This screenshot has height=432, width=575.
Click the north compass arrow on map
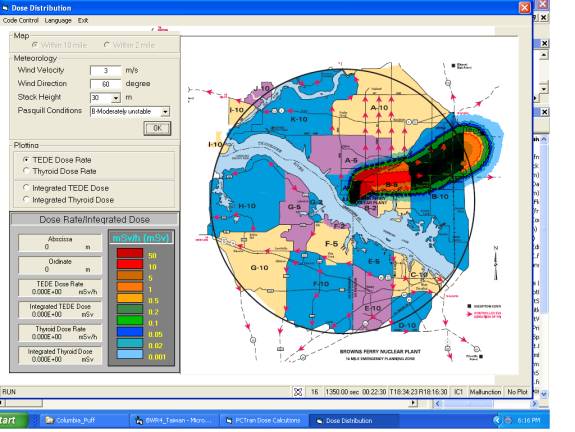click(496, 263)
